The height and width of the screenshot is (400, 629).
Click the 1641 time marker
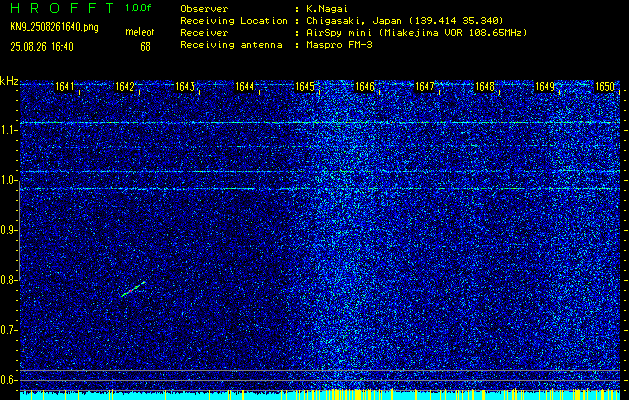point(64,87)
